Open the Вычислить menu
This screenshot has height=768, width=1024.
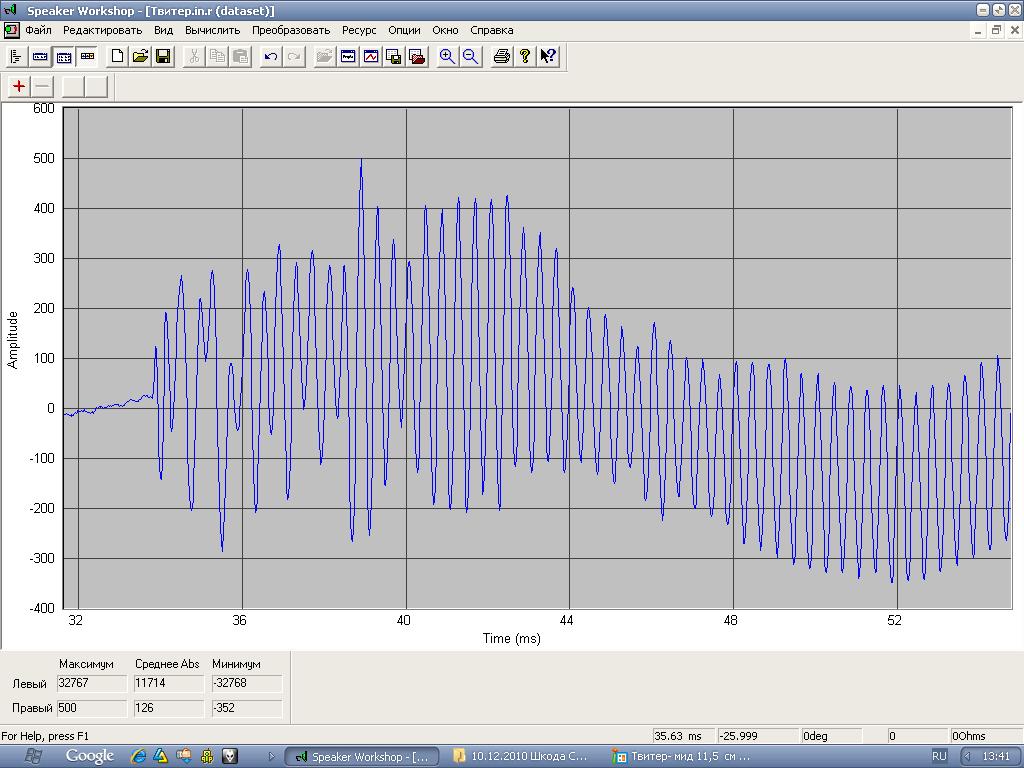pyautogui.click(x=212, y=30)
